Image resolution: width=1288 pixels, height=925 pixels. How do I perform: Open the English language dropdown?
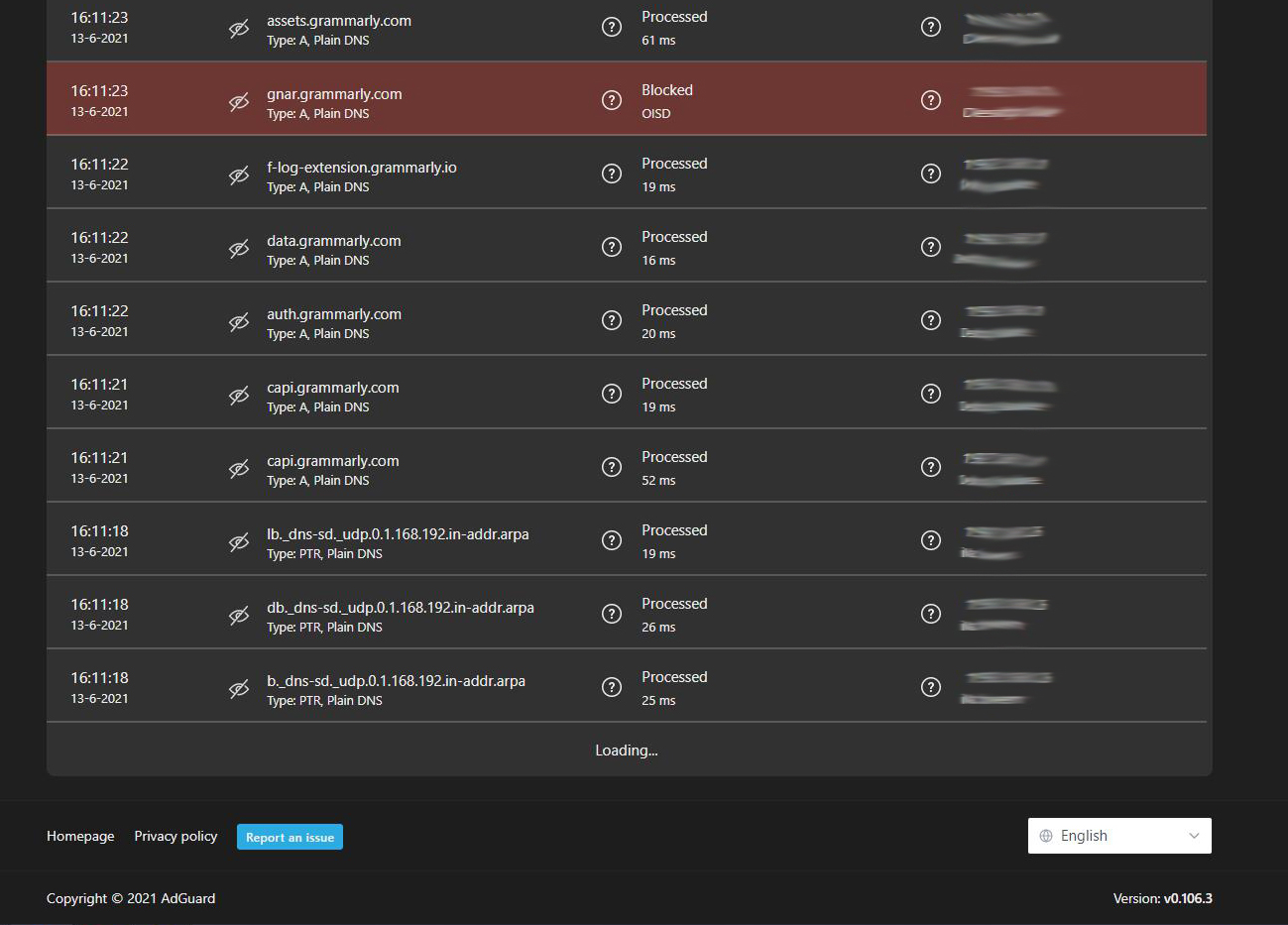[x=1118, y=836]
